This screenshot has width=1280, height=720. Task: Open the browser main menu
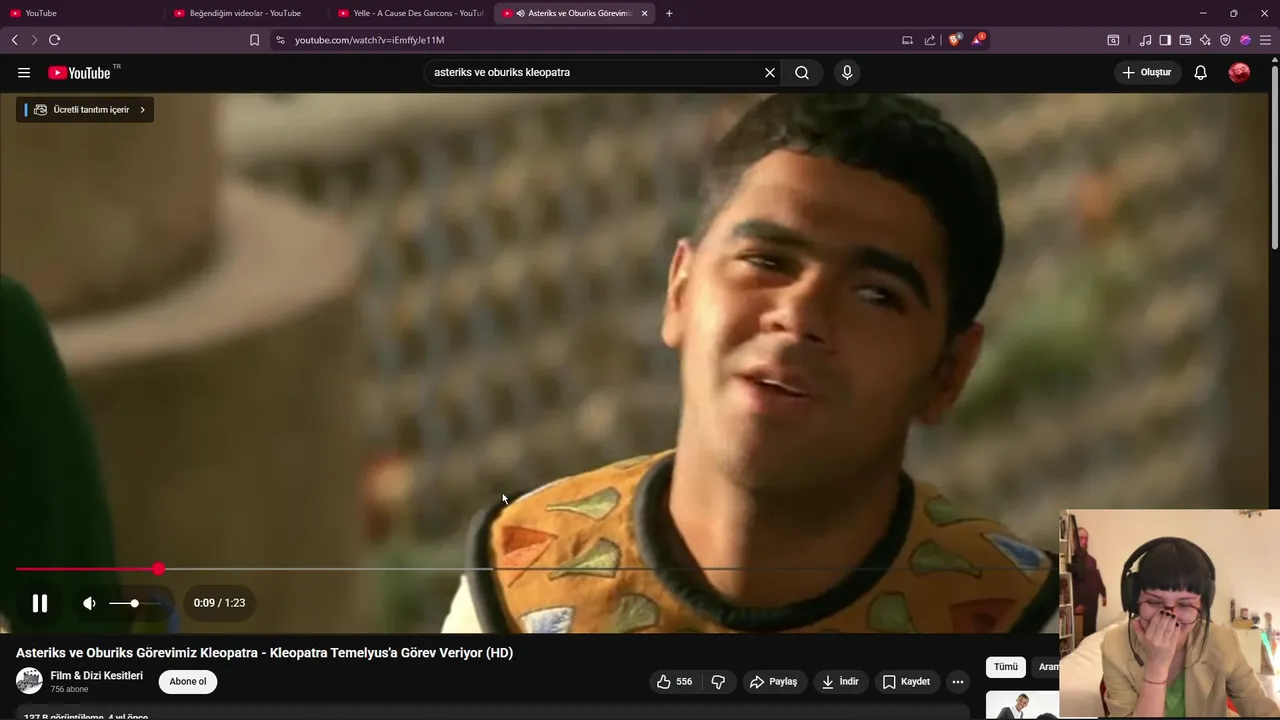(1265, 40)
